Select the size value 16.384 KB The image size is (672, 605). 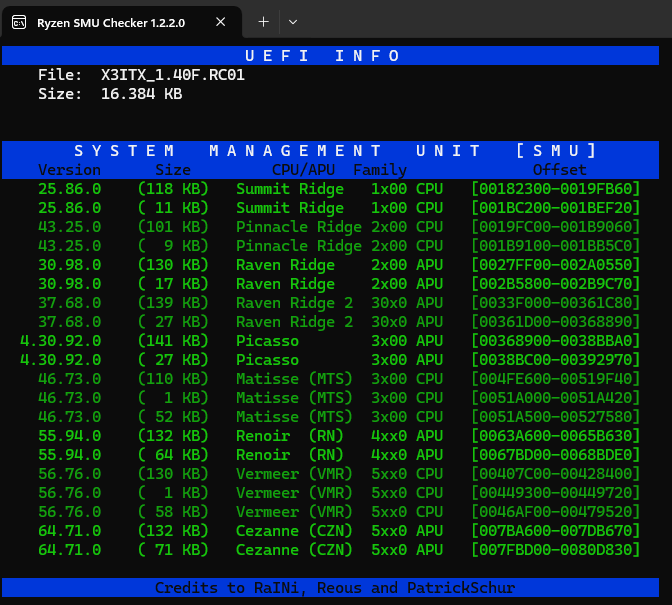coord(141,94)
